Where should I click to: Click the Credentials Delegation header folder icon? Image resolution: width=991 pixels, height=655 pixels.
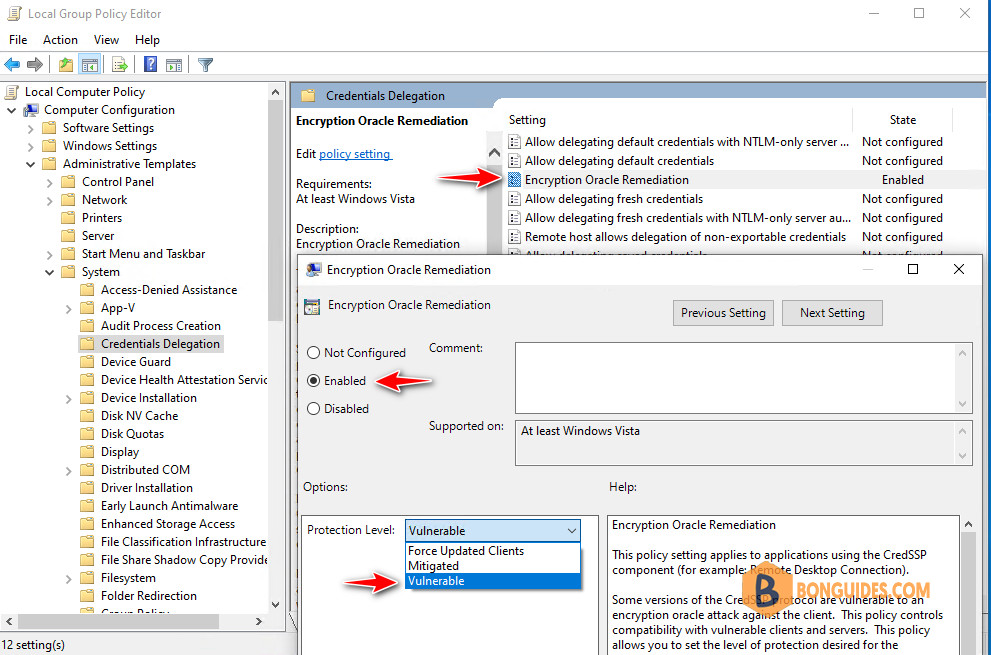pos(308,96)
